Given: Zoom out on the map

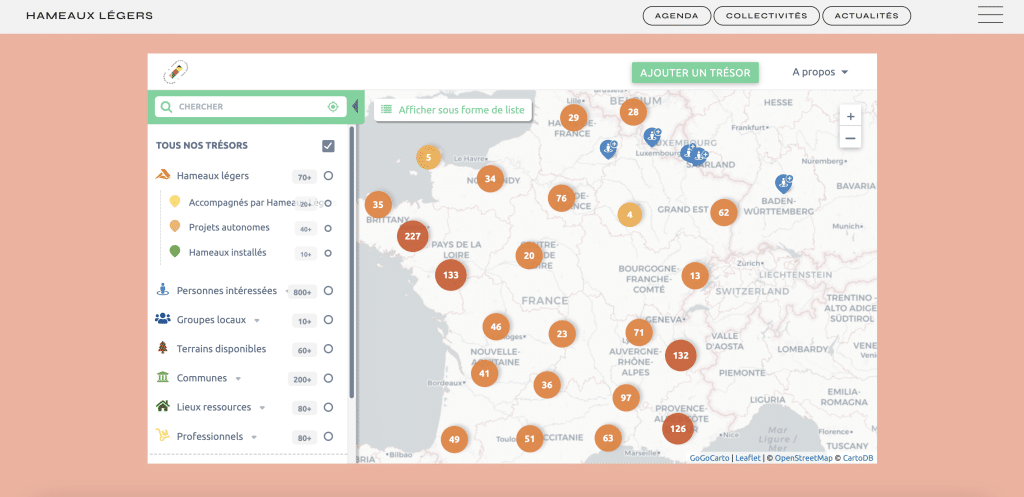Looking at the screenshot, I should (x=850, y=138).
